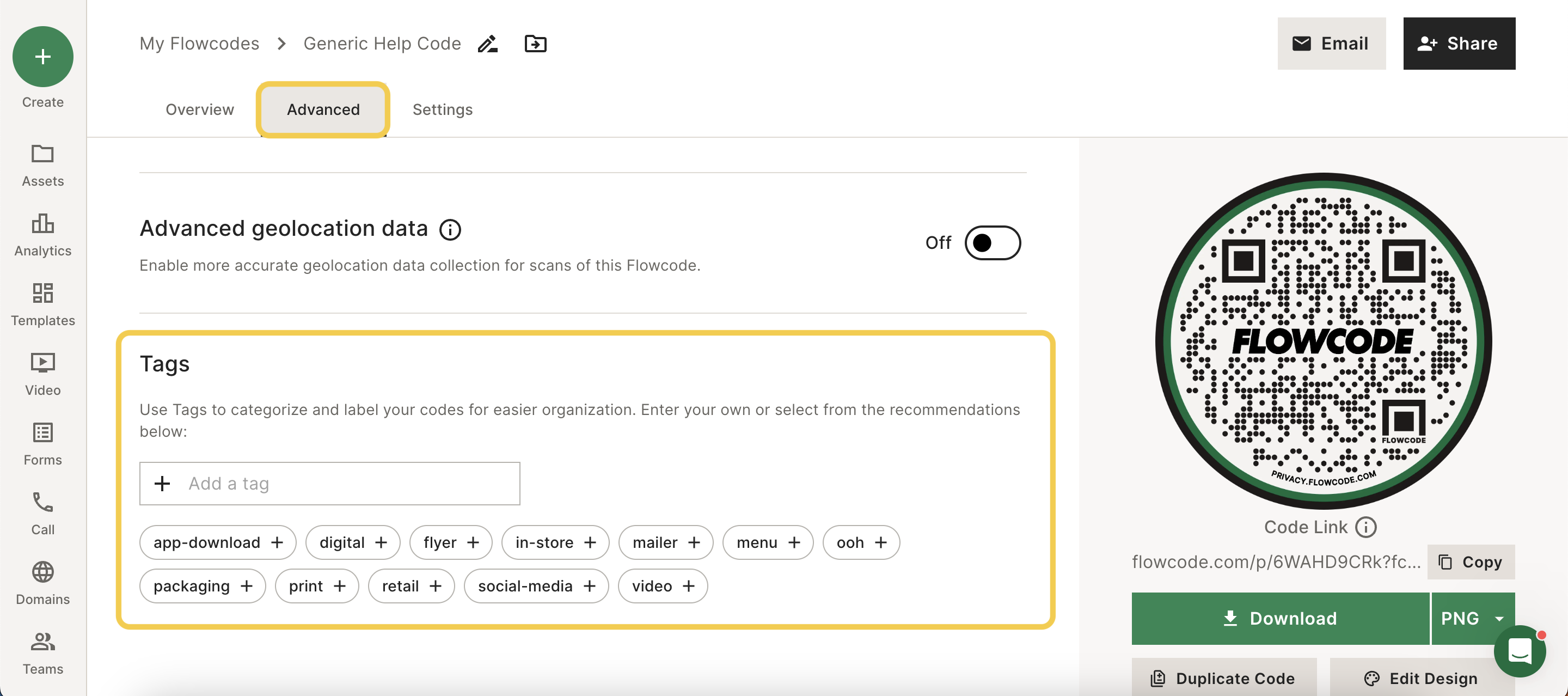
Task: Click the Code Link info icon
Action: (1365, 527)
